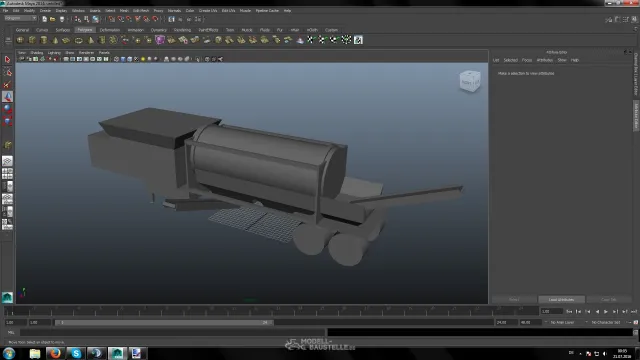
Task: Play the animation forward
Action: point(606,311)
